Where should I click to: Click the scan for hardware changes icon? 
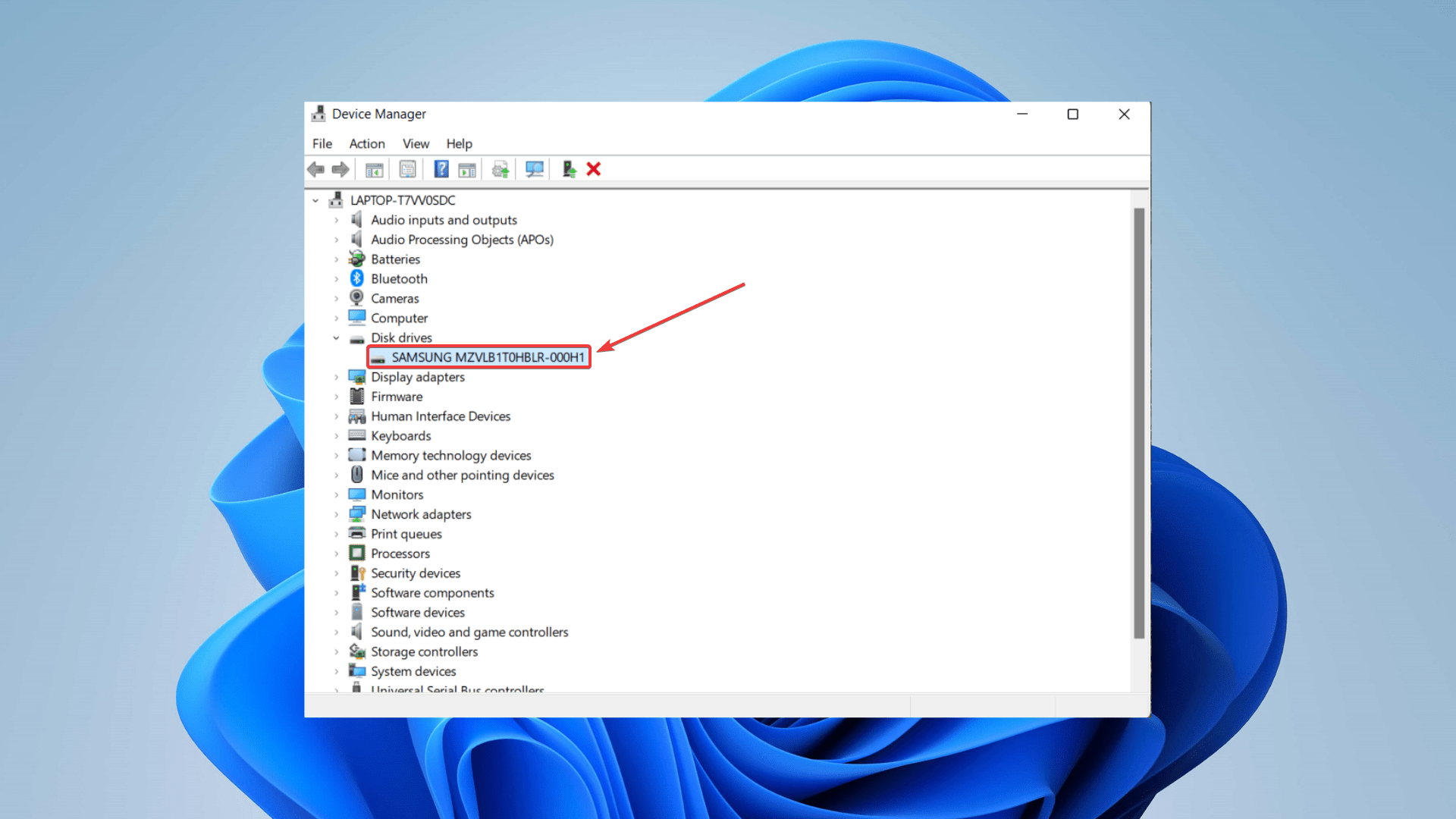[535, 169]
